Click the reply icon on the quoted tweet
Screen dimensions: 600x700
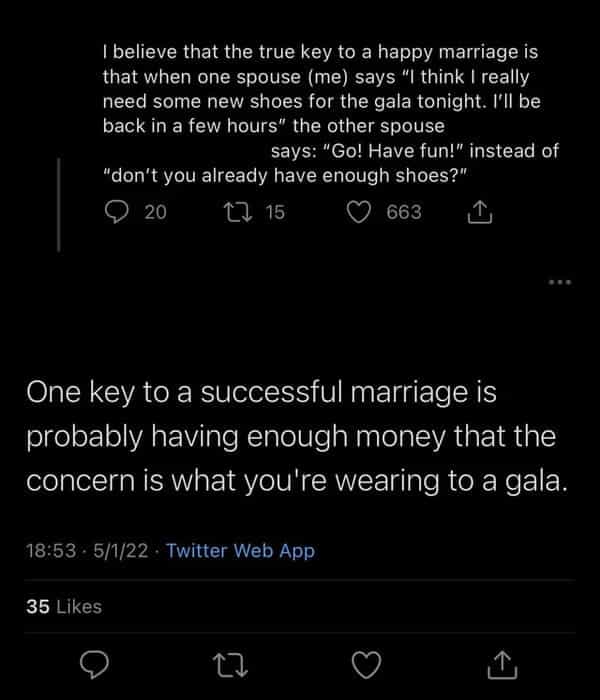[117, 212]
